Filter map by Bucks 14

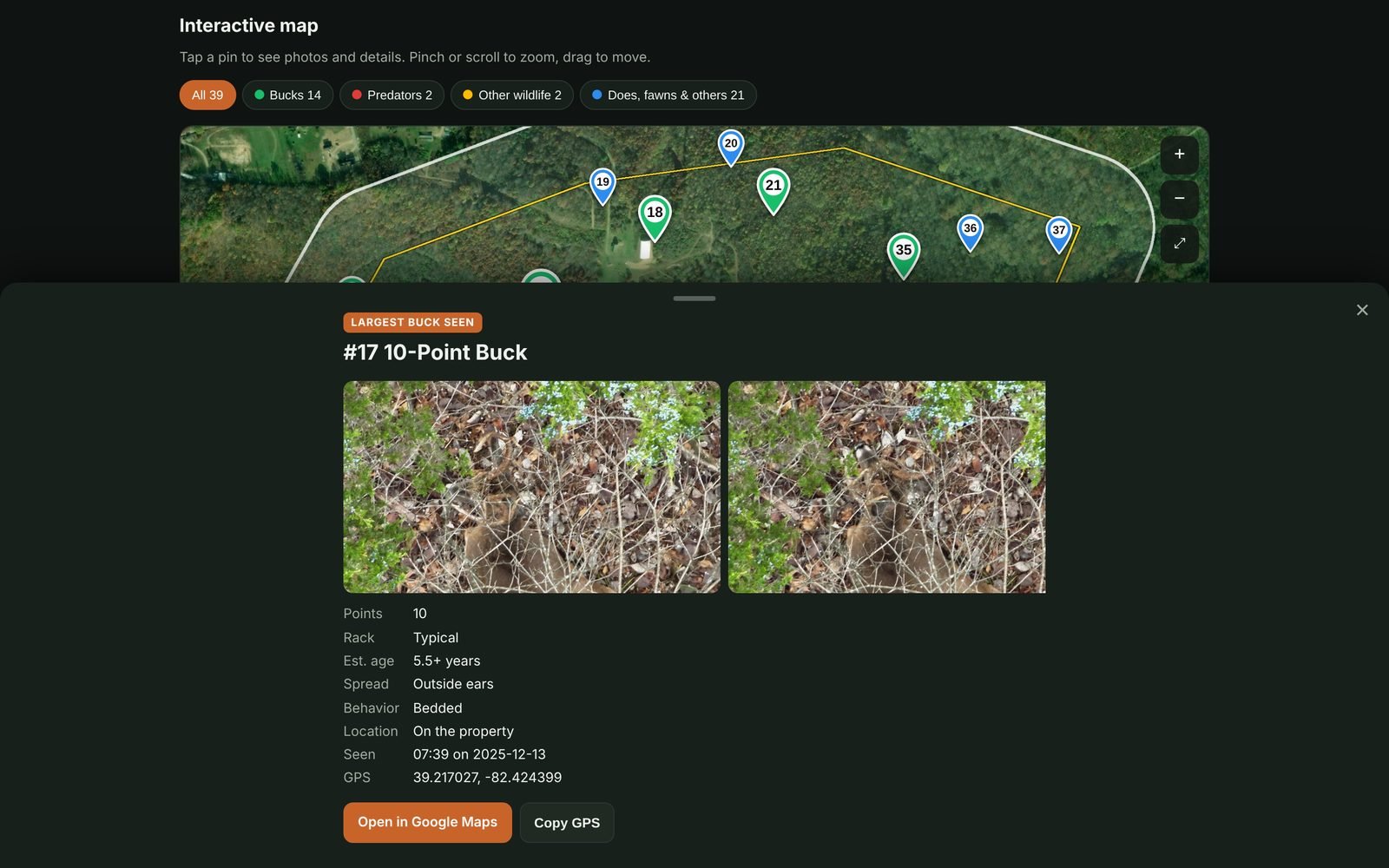tap(287, 95)
